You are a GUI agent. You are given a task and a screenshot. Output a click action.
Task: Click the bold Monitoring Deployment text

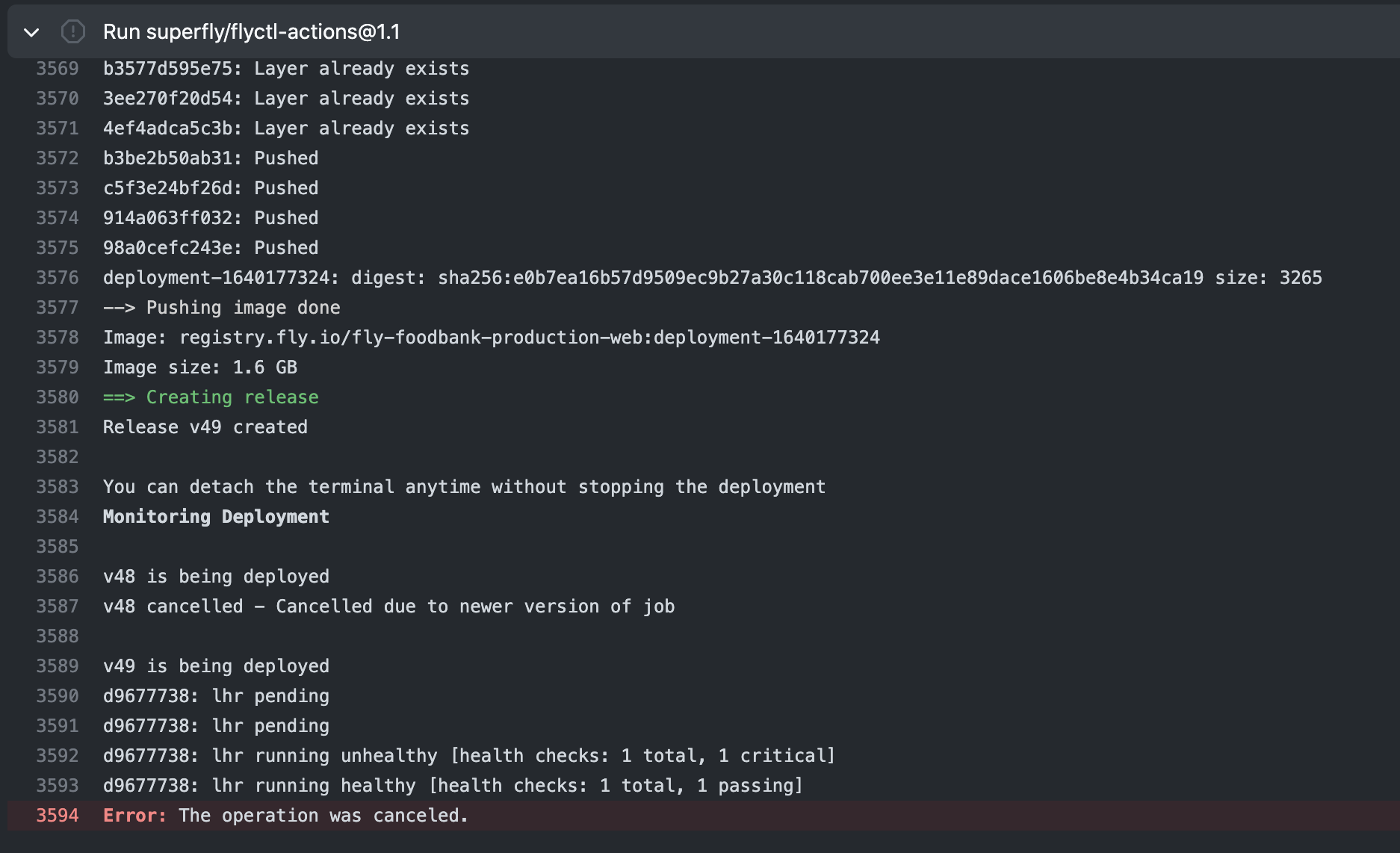(x=216, y=517)
